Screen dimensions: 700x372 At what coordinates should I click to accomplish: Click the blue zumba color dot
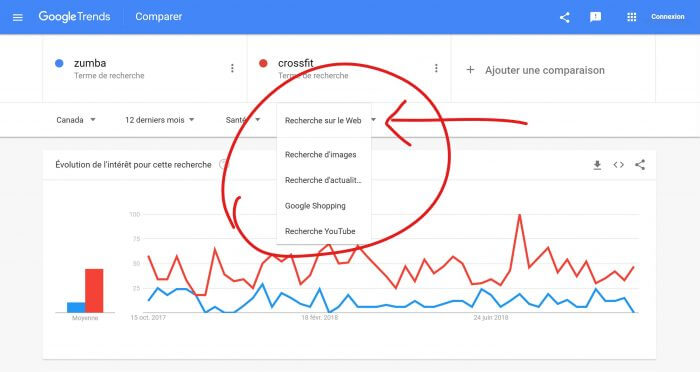coord(59,63)
